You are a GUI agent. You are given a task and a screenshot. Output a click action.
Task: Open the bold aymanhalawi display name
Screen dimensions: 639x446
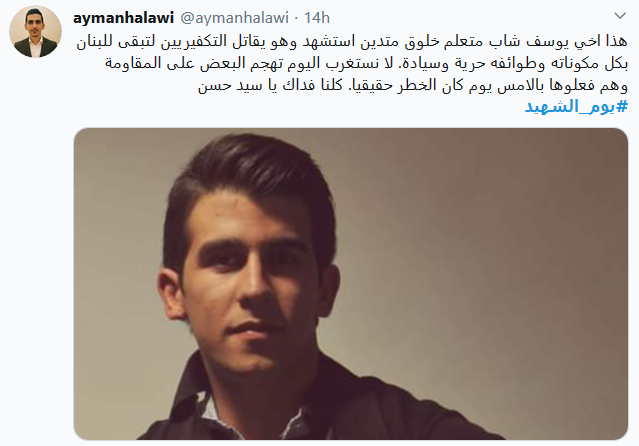123,18
